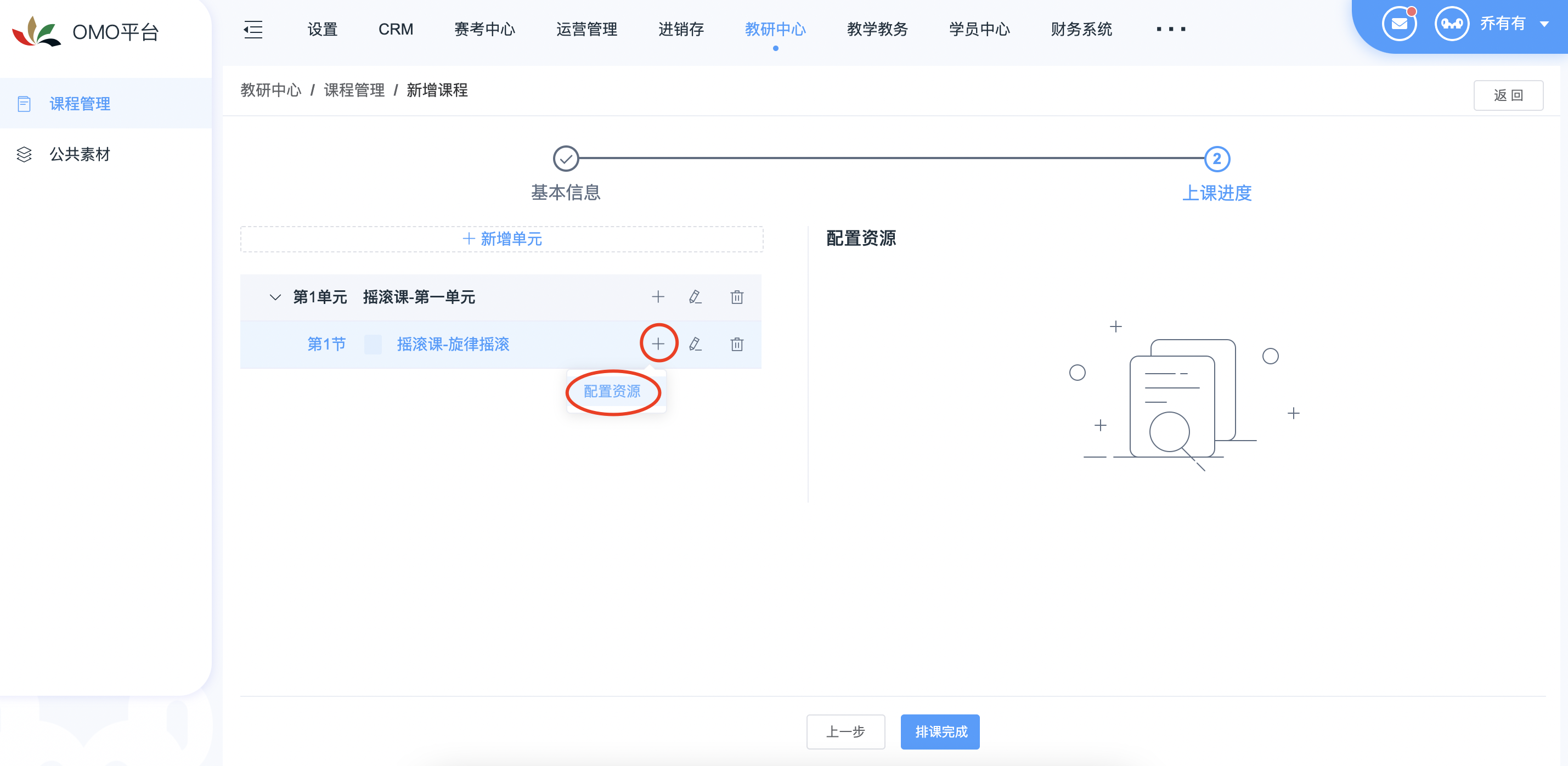Add a lesson to 第1单元 with plus
Screen dimensions: 1568x766
(x=658, y=296)
